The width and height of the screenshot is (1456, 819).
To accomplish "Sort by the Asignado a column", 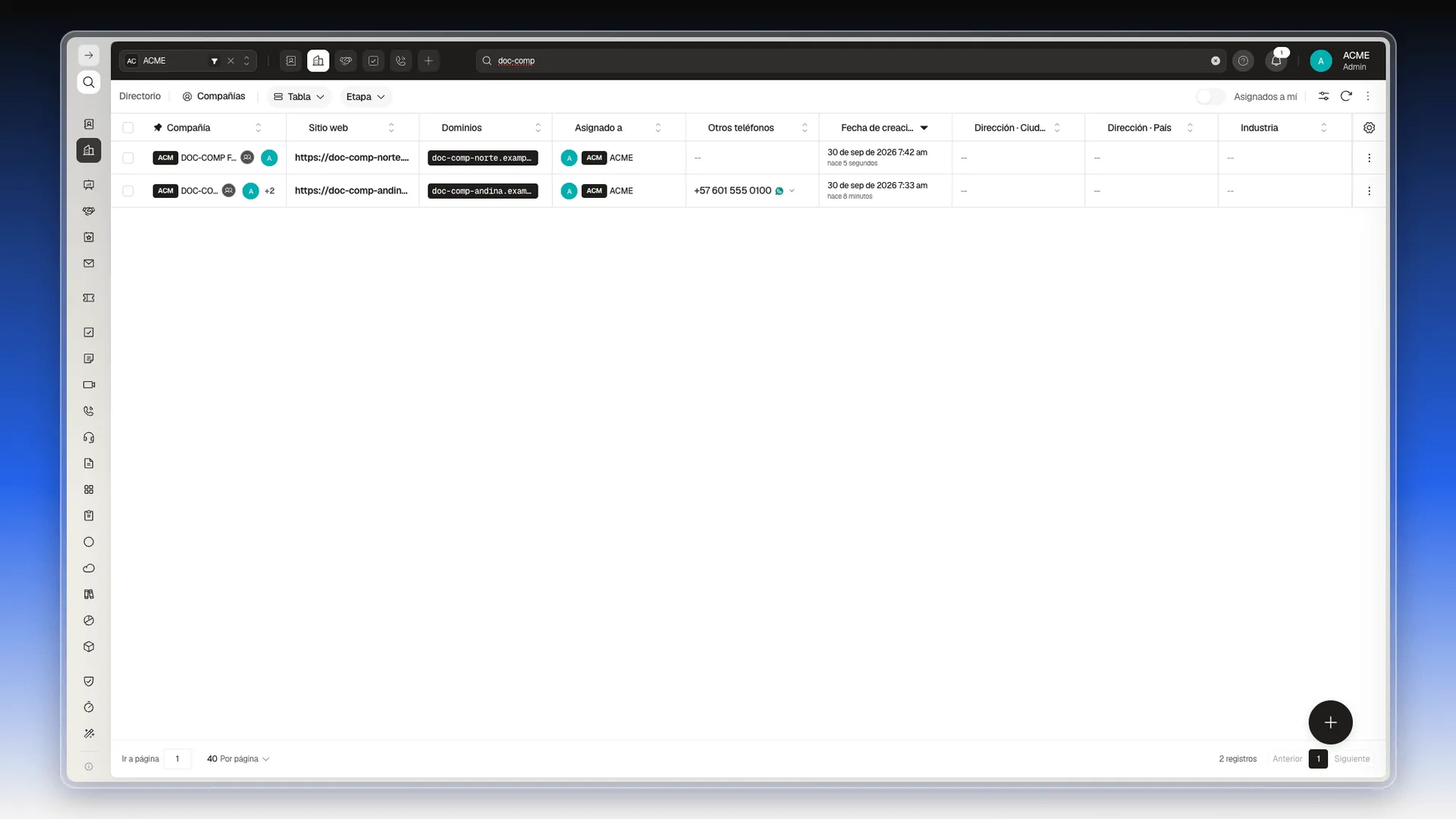I will coord(658,127).
